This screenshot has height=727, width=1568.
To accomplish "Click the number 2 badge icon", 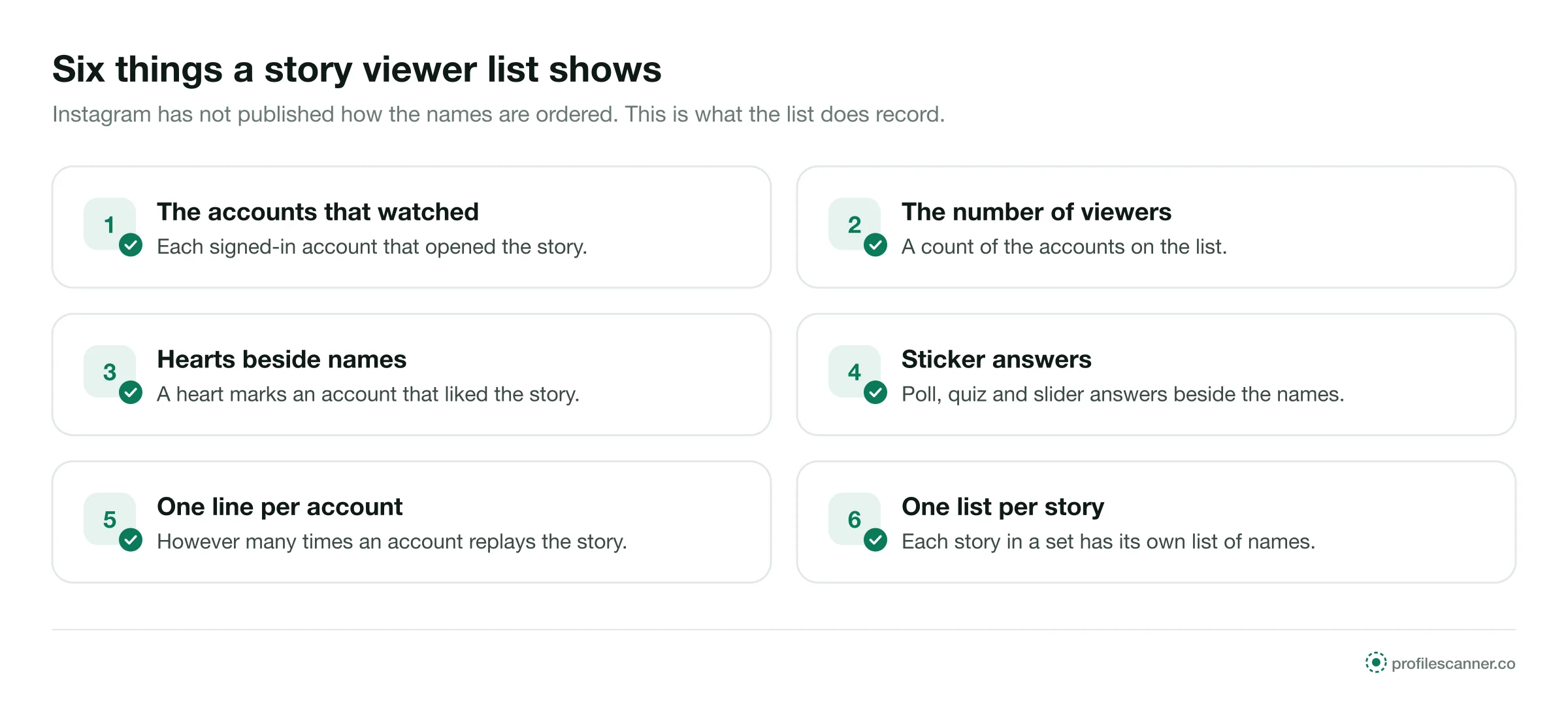I will (x=855, y=224).
